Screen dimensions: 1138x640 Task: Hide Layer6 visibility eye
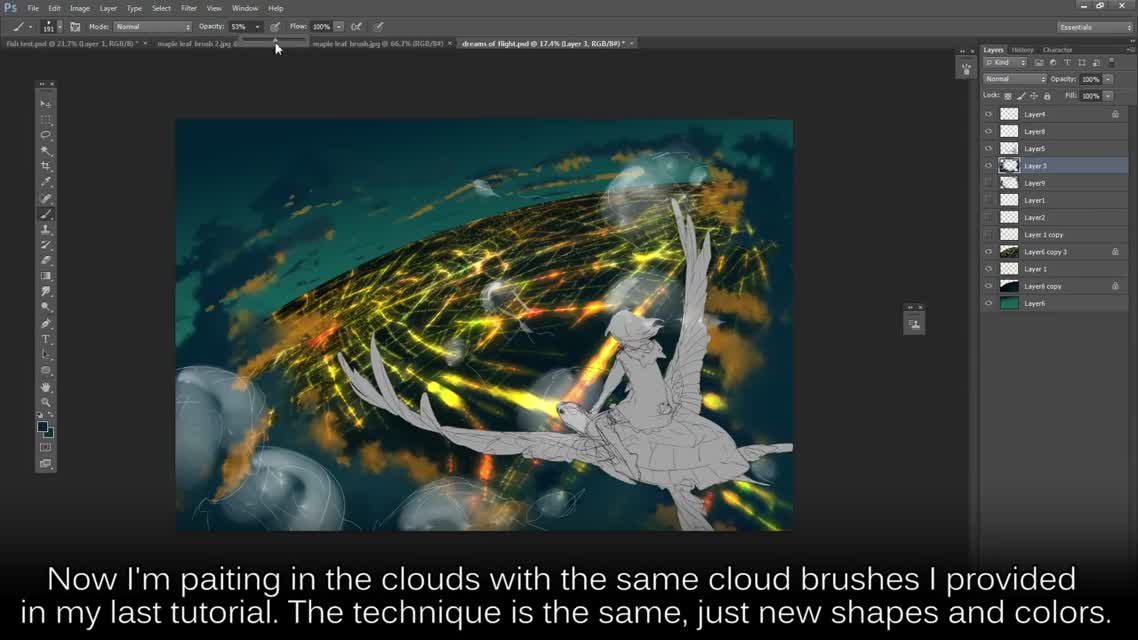pyautogui.click(x=988, y=303)
